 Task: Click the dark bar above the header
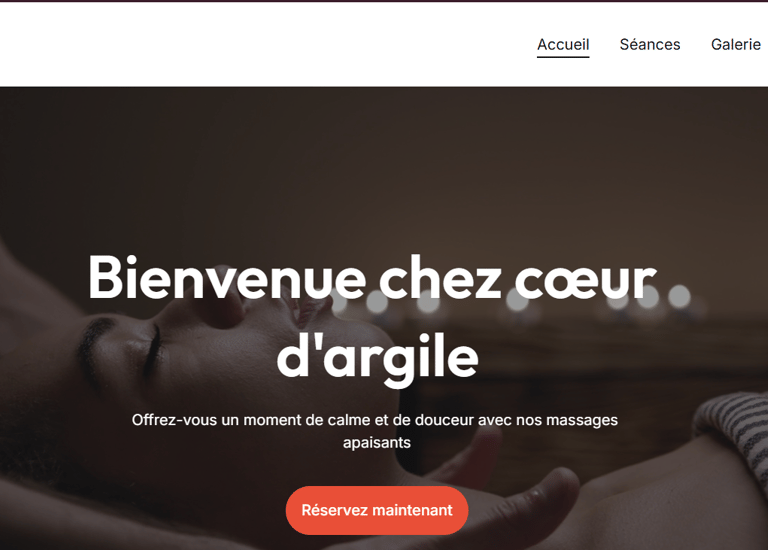pyautogui.click(x=384, y=1)
